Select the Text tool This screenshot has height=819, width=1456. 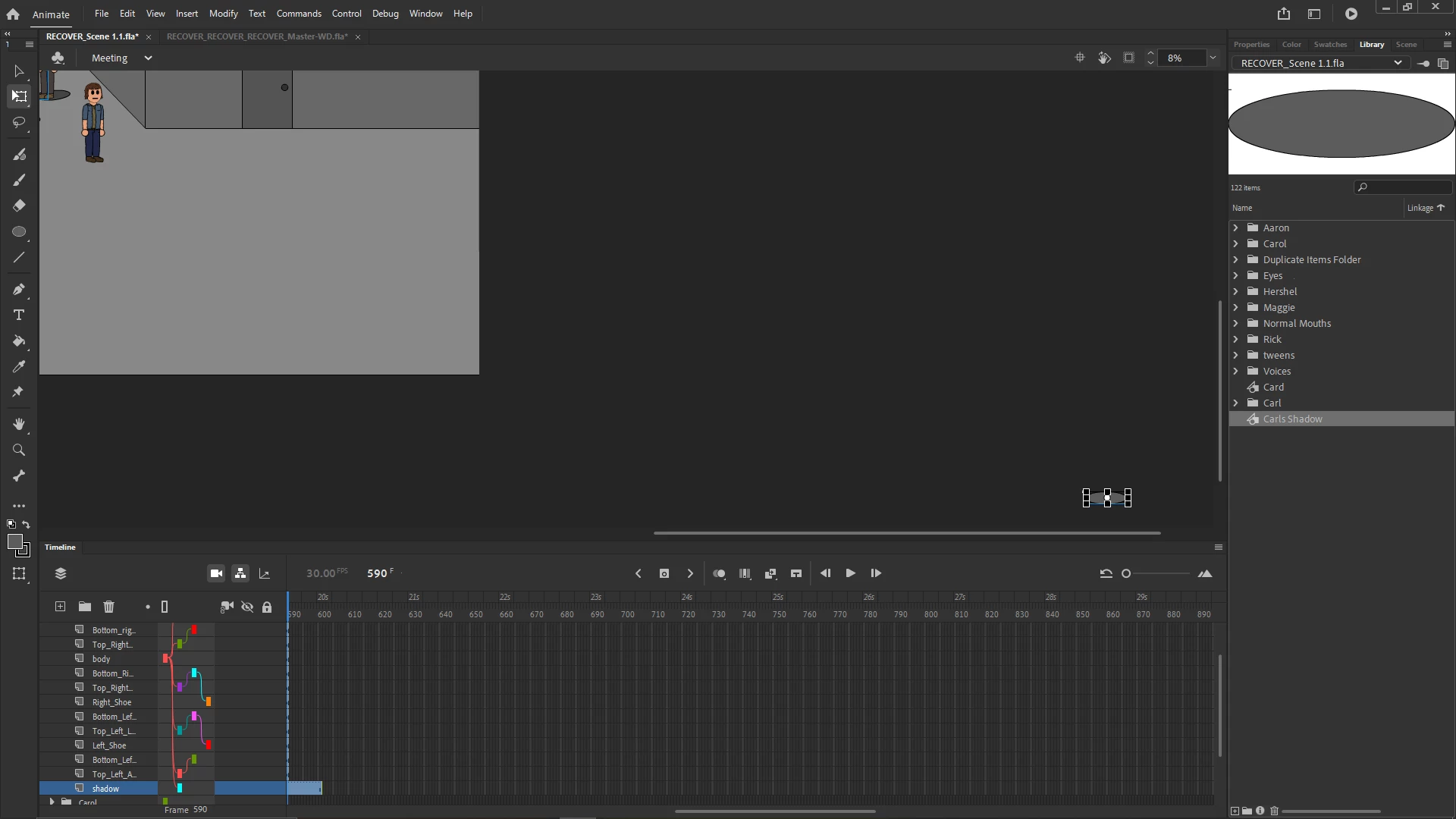click(x=19, y=315)
